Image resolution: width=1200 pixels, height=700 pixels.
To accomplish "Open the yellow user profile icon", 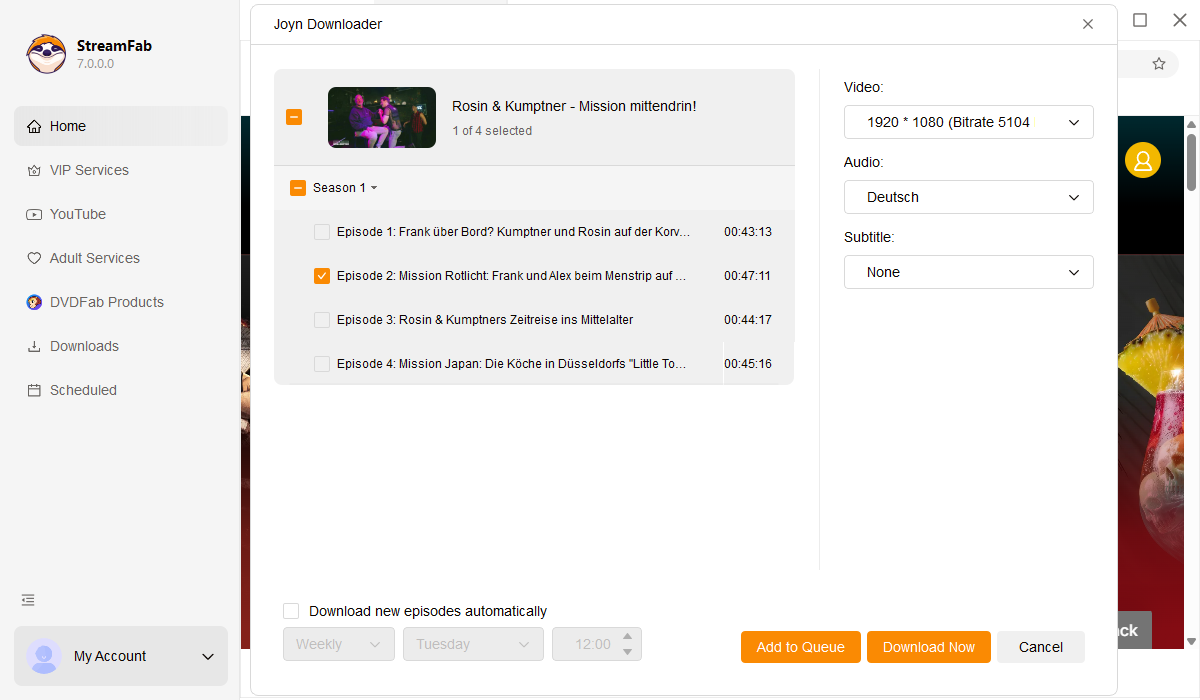I will coord(1142,160).
